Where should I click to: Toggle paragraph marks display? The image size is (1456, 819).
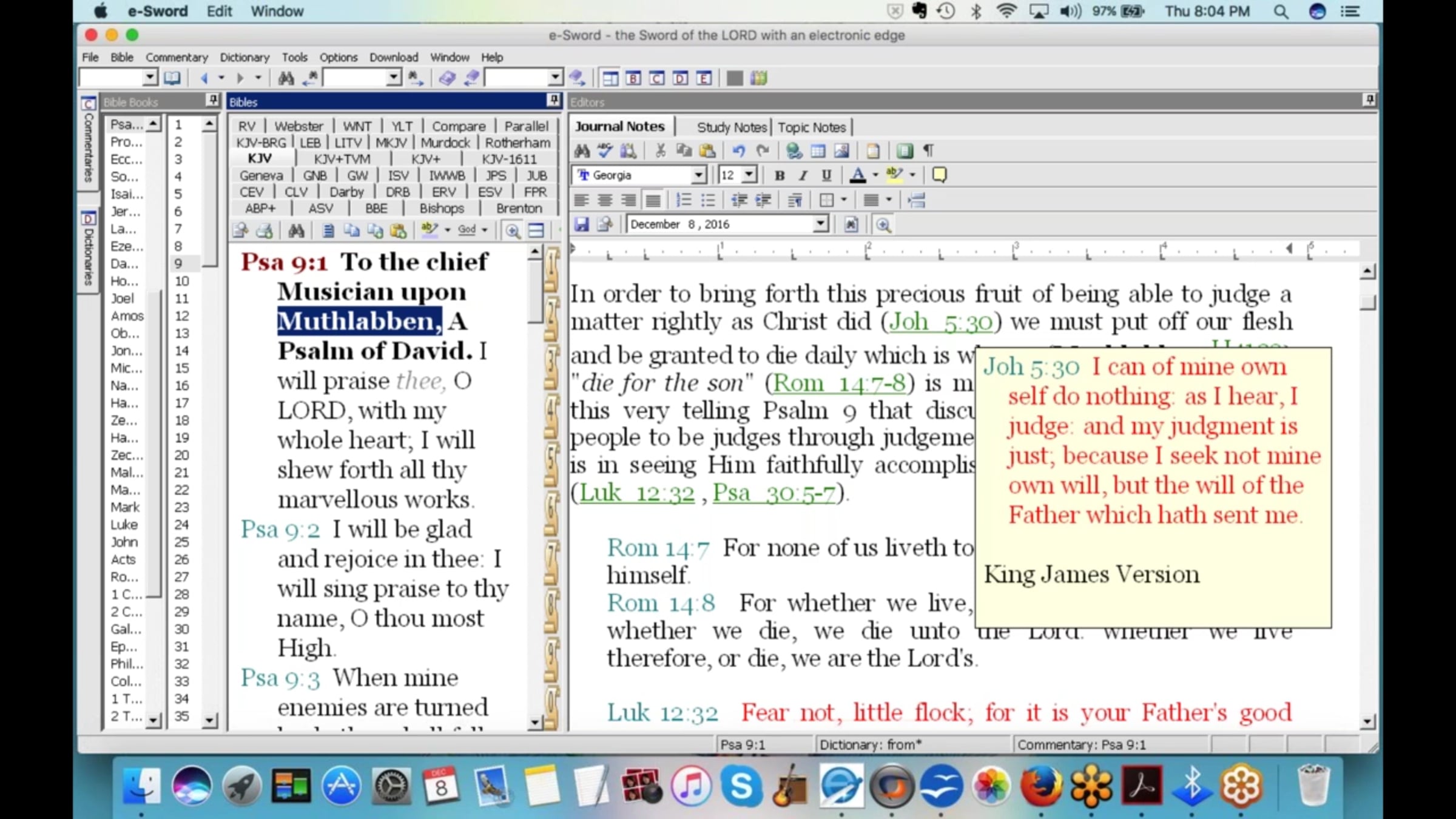928,150
